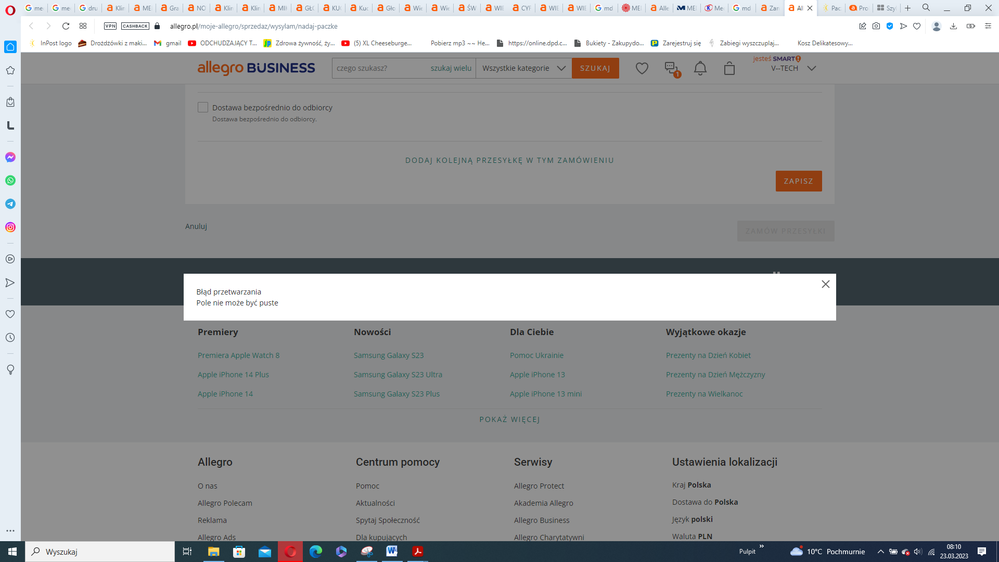The width and height of the screenshot is (999, 562).
Task: Check Dostawa bezpośrednio do odbiorcy box
Action: tap(203, 107)
